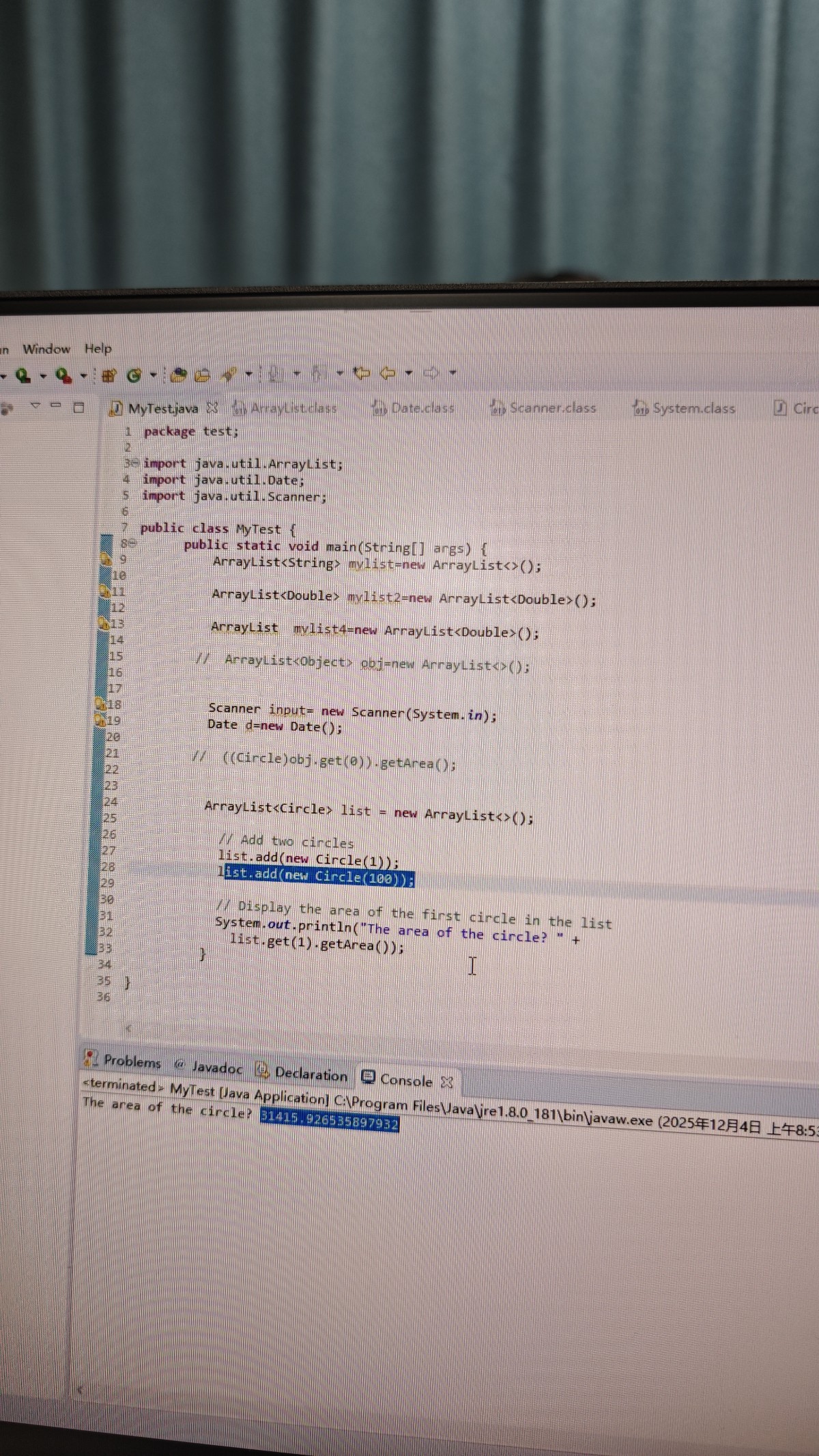819x1456 pixels.
Task: Open the External Tools dropdown arrow
Action: pyautogui.click(x=84, y=375)
